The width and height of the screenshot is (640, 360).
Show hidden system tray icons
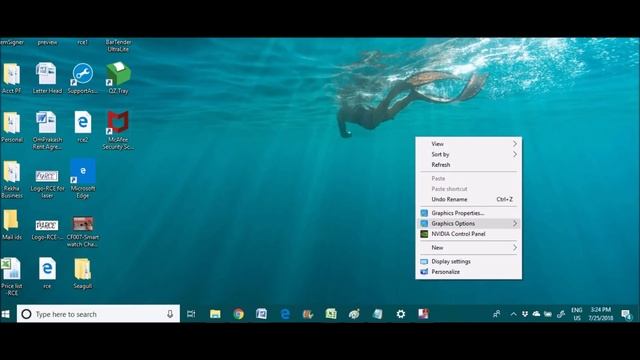coord(513,314)
